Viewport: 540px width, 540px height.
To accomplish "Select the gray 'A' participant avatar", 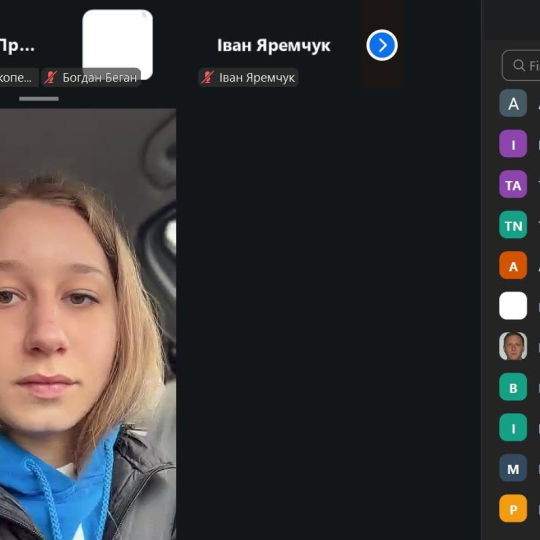I will pyautogui.click(x=513, y=103).
